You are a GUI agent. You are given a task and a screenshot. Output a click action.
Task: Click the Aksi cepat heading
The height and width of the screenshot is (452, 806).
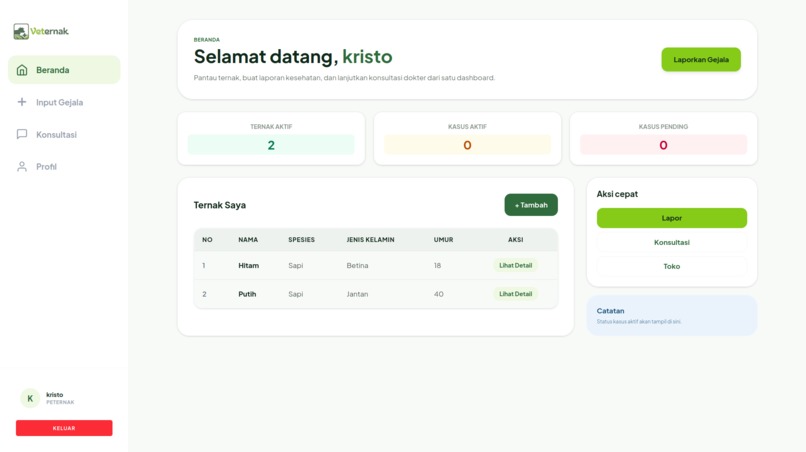617,194
